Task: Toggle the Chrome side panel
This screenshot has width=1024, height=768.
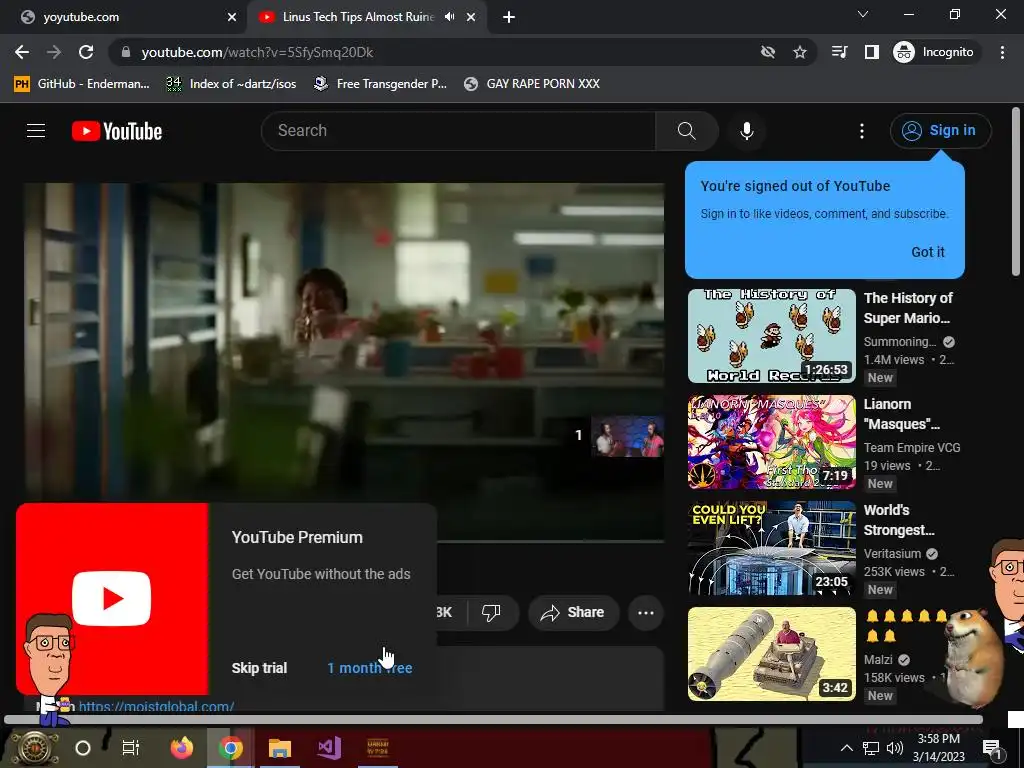Action: click(871, 52)
